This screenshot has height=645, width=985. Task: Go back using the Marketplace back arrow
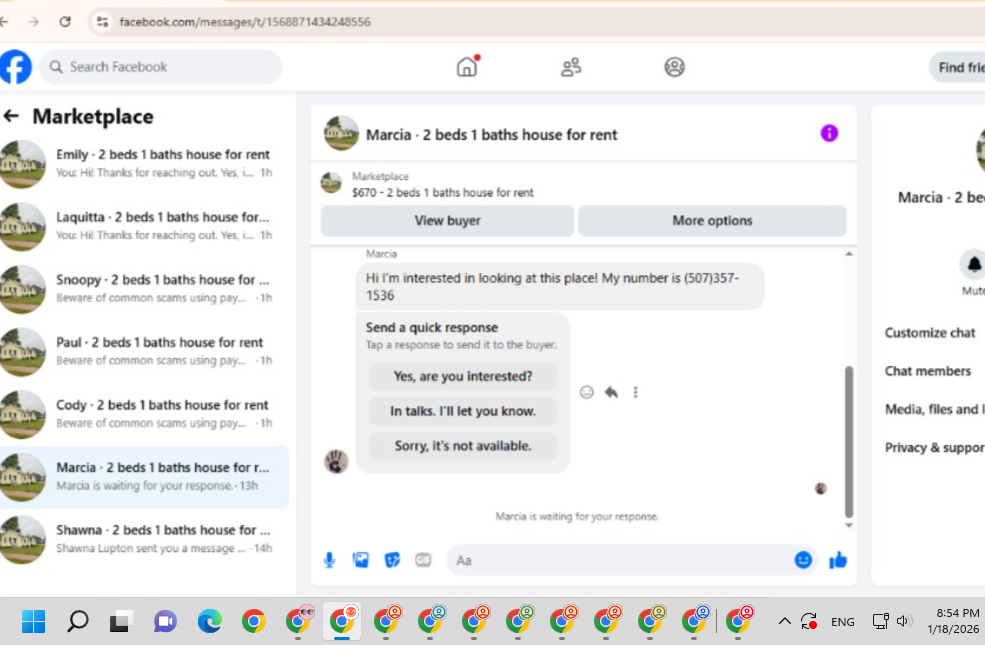pos(11,116)
